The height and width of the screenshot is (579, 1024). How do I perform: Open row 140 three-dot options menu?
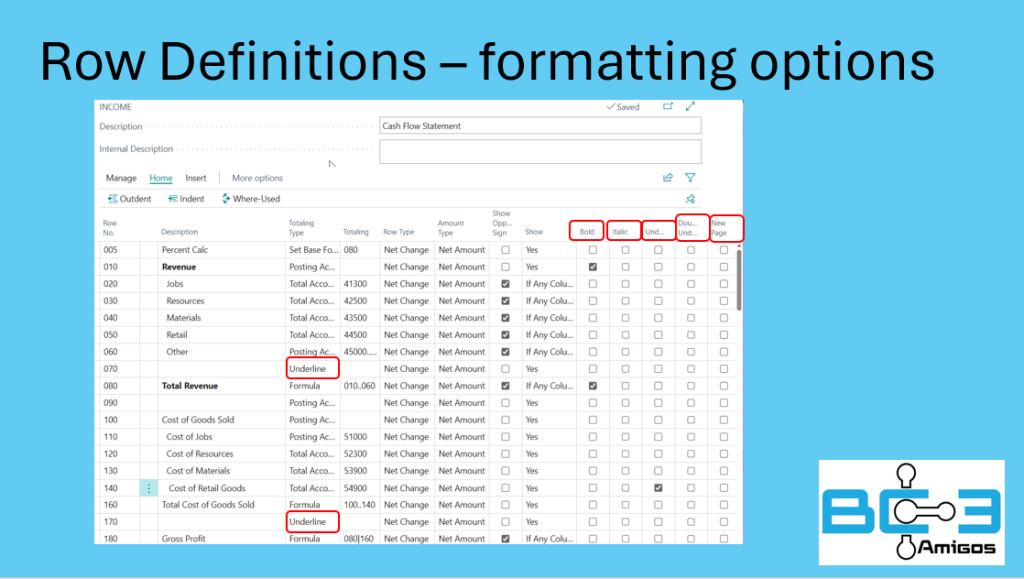(x=149, y=488)
